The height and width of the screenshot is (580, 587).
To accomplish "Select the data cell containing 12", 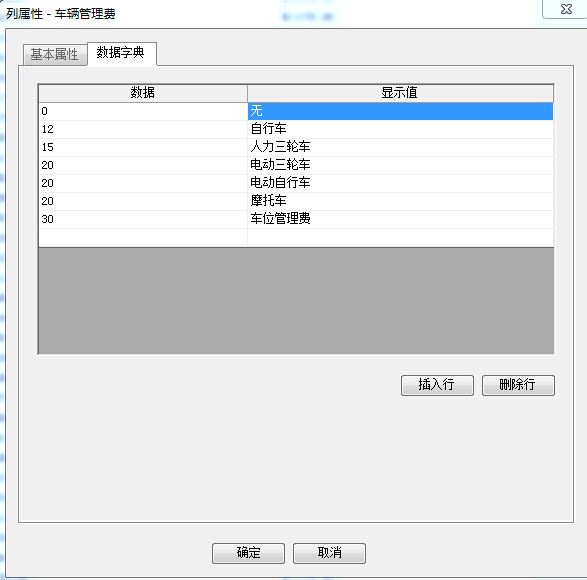I will point(143,129).
